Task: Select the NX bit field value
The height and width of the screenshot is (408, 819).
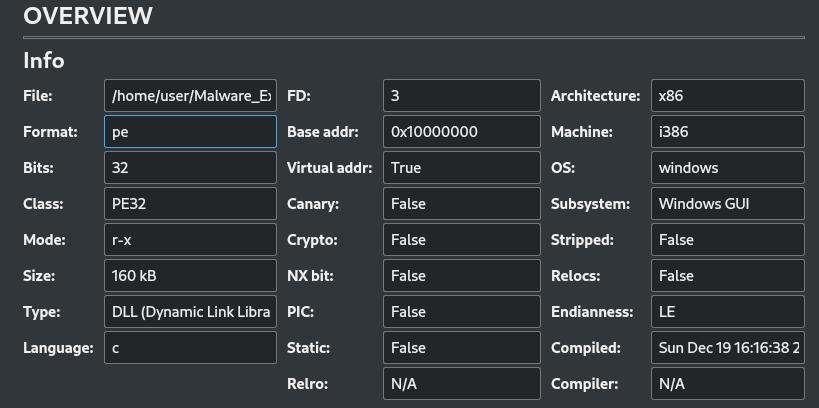Action: (x=461, y=276)
